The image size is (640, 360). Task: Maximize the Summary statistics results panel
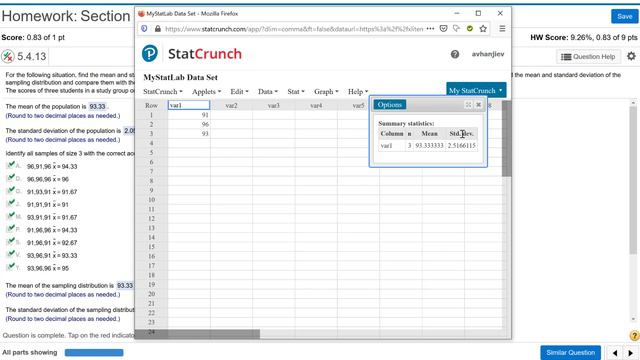pyautogui.click(x=468, y=105)
